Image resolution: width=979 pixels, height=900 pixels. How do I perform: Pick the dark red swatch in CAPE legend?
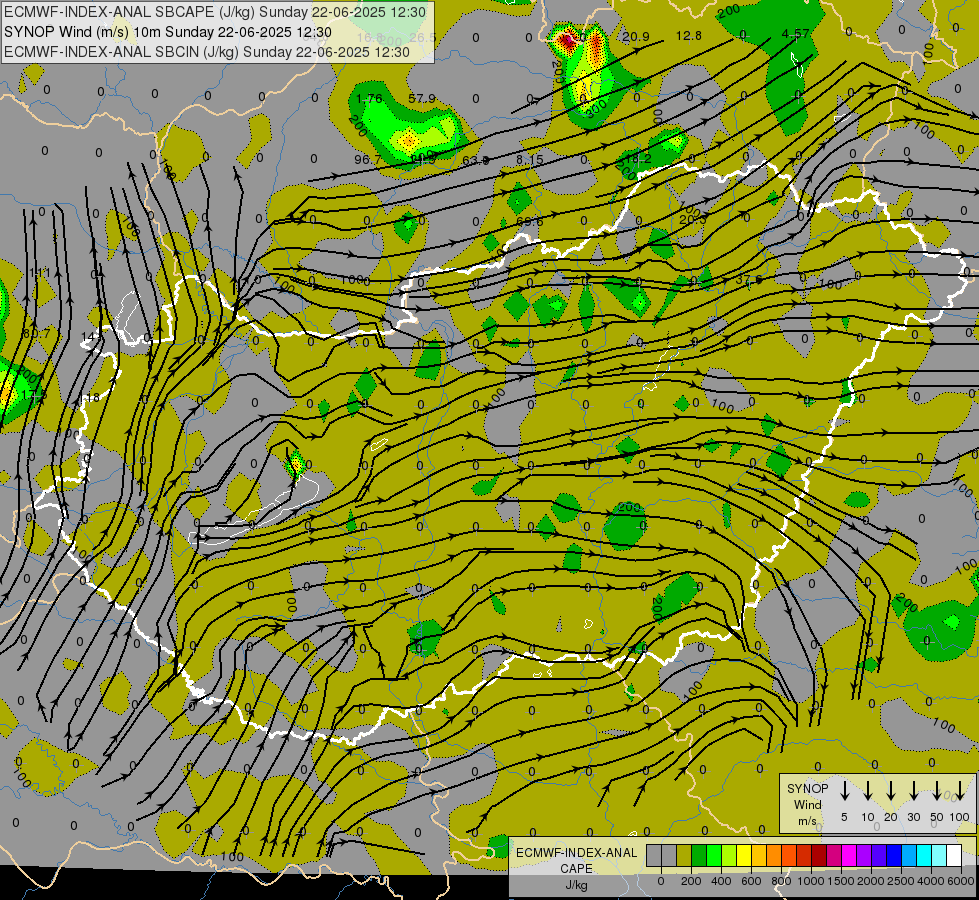(x=820, y=856)
